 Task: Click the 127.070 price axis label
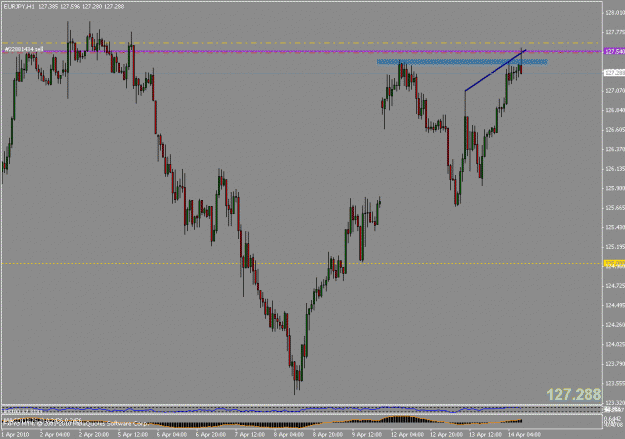click(x=615, y=91)
